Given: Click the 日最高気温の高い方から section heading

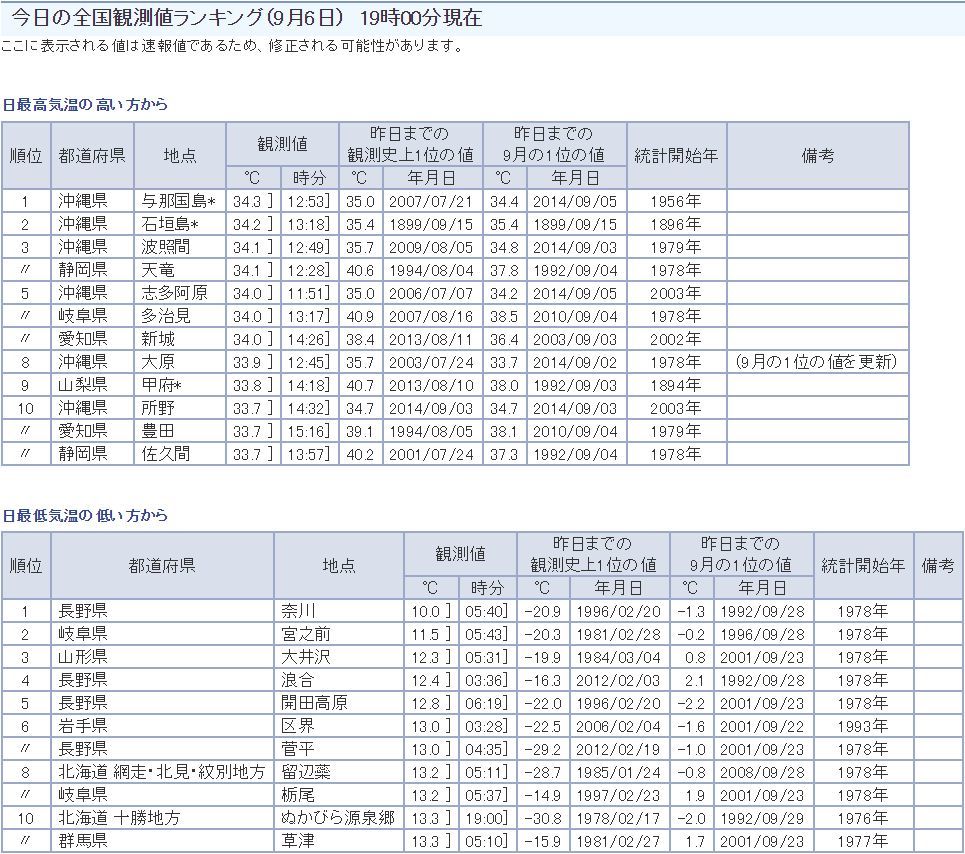Looking at the screenshot, I should [x=85, y=104].
